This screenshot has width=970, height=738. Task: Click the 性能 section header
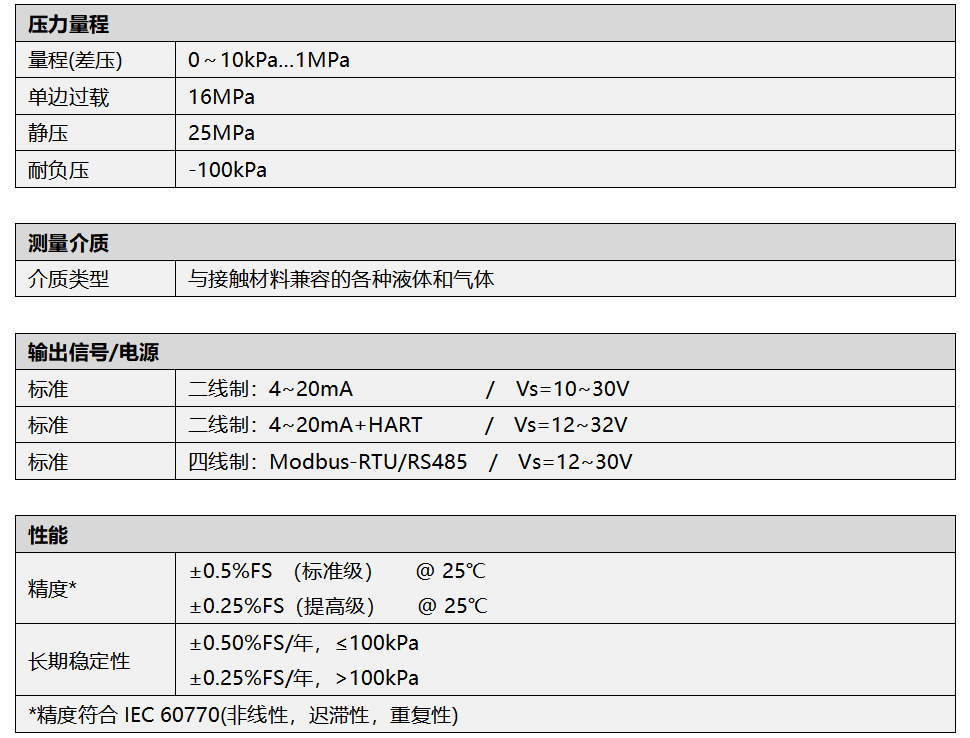[x=48, y=535]
